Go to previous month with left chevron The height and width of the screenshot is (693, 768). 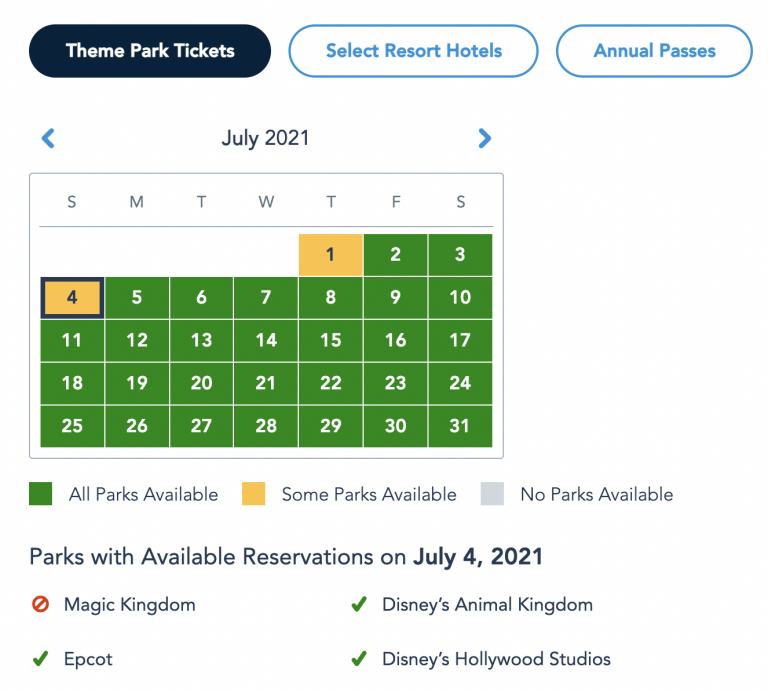(48, 138)
